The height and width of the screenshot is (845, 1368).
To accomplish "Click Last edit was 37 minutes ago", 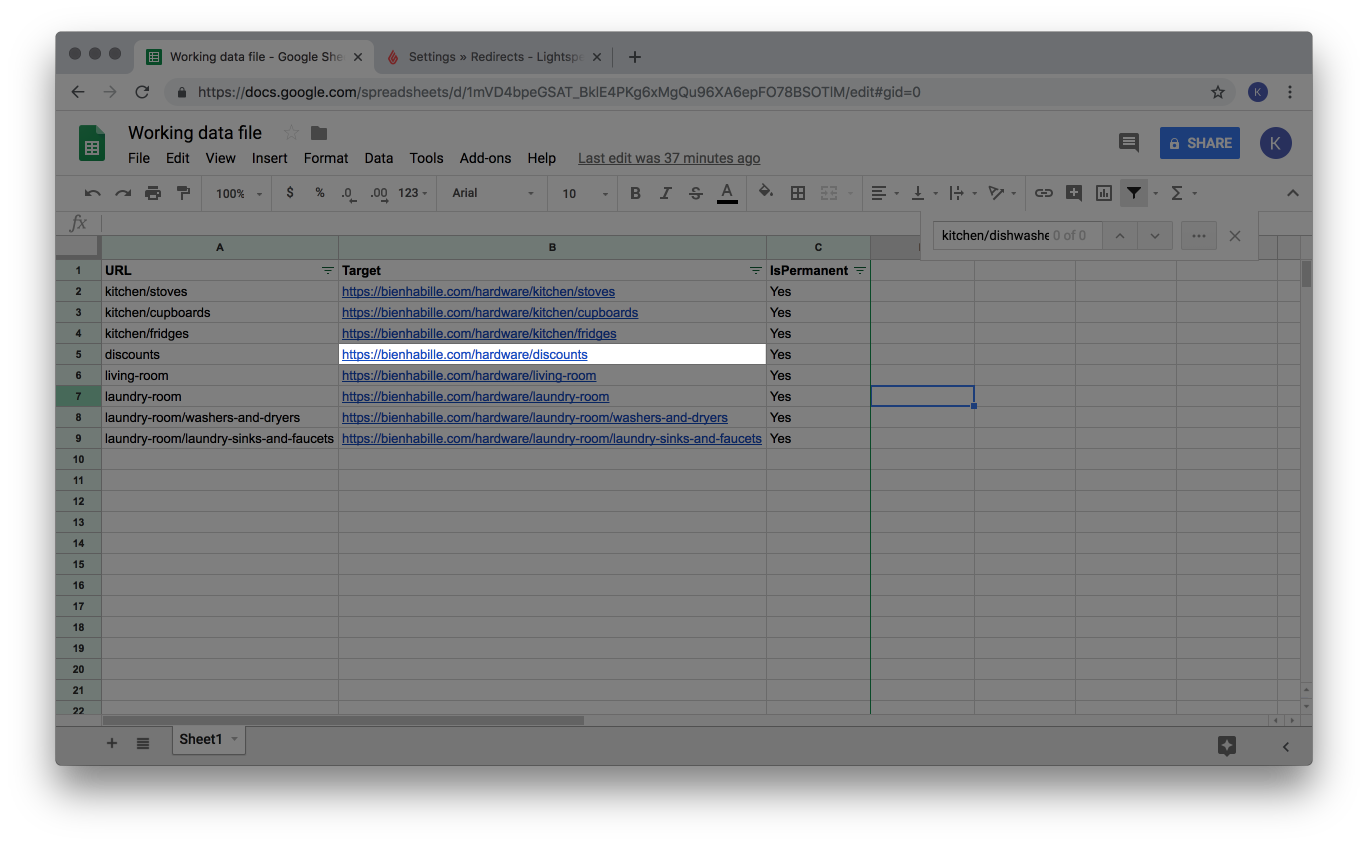I will 669,158.
